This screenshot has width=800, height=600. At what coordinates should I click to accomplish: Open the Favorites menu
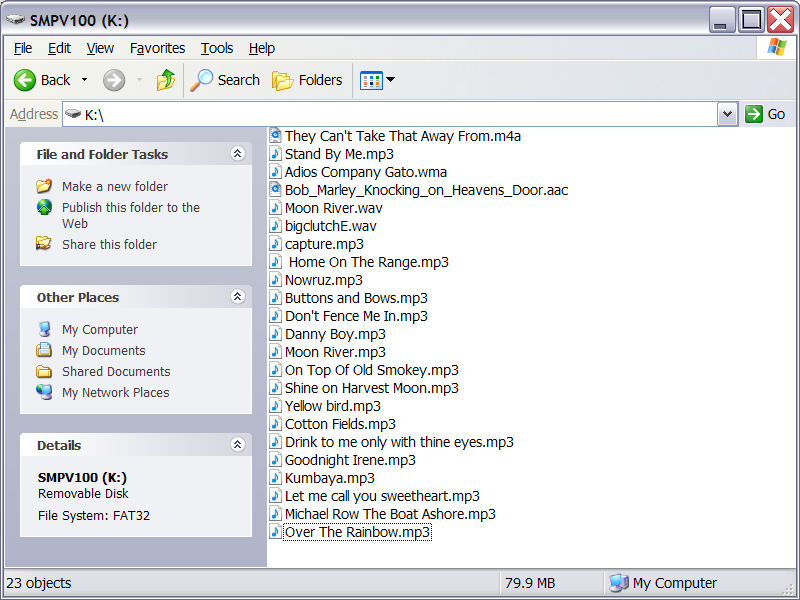click(157, 48)
